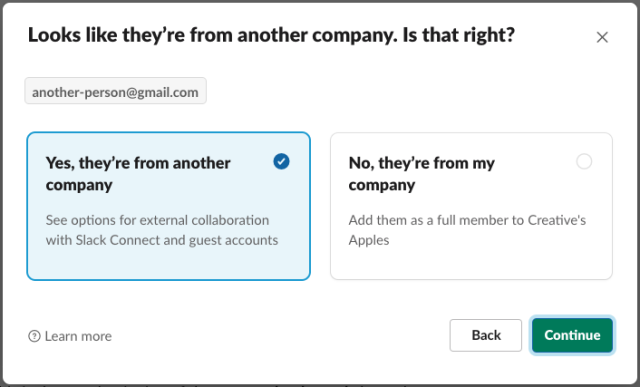Click the "No, they're from my" title line
The image size is (640, 387).
coord(422,163)
